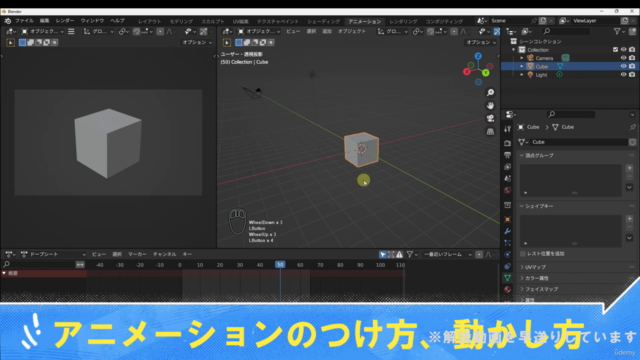The height and width of the screenshot is (360, 640).
Task: Open center viewport ビュー menu
Action: (x=293, y=31)
